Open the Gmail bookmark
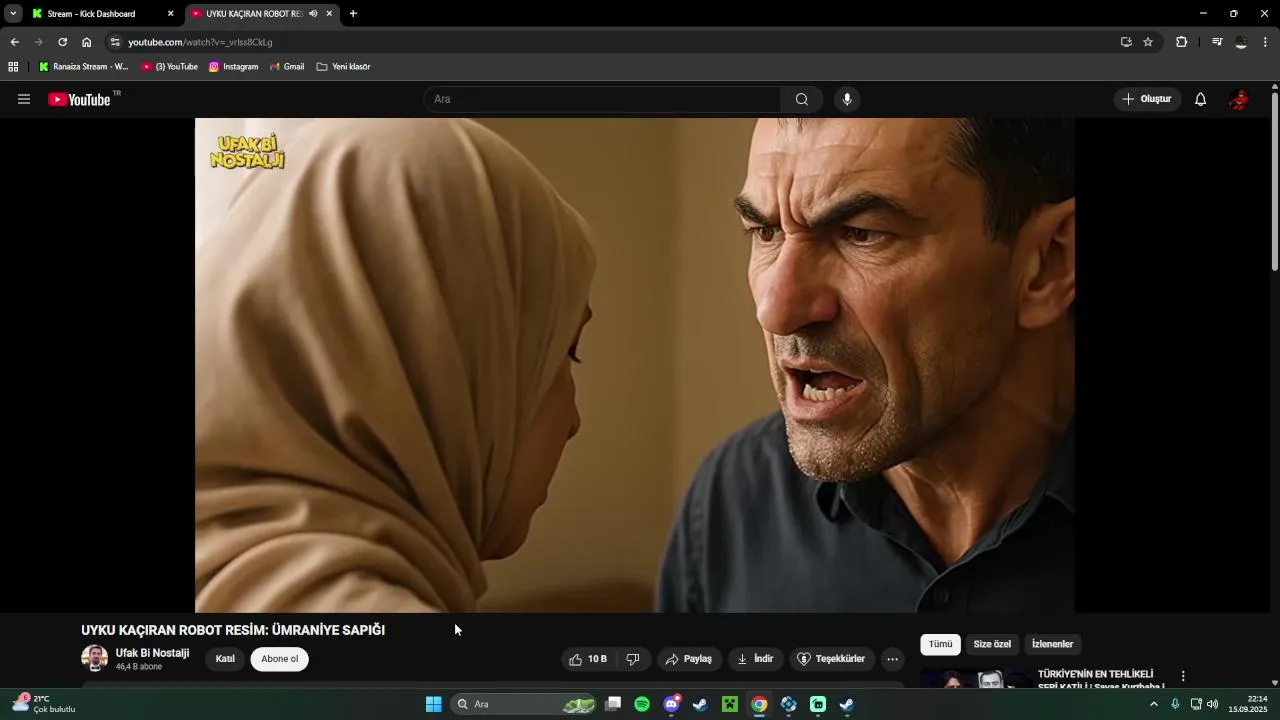The height and width of the screenshot is (720, 1280). click(x=287, y=67)
